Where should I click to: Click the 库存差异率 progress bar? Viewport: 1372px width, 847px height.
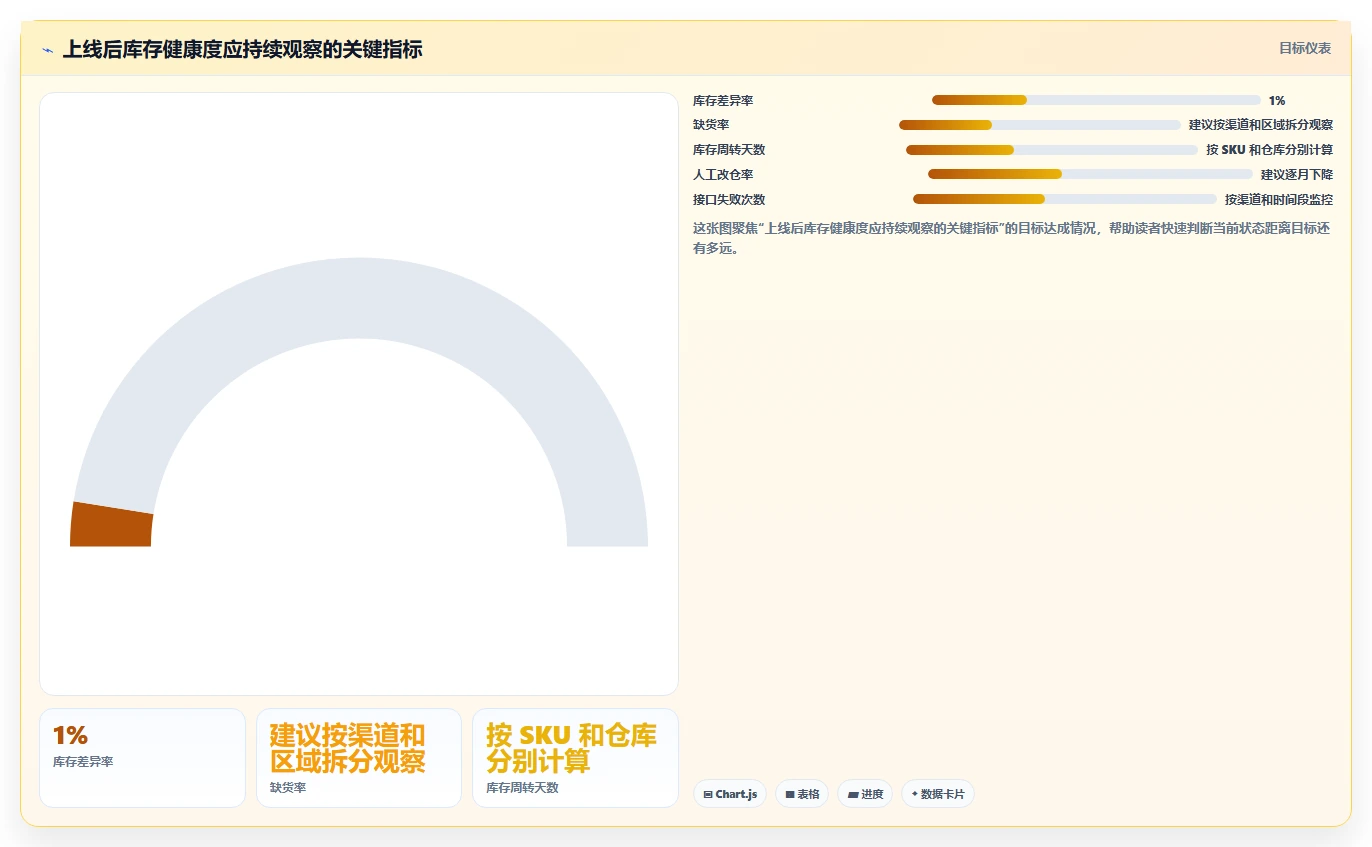point(1096,100)
